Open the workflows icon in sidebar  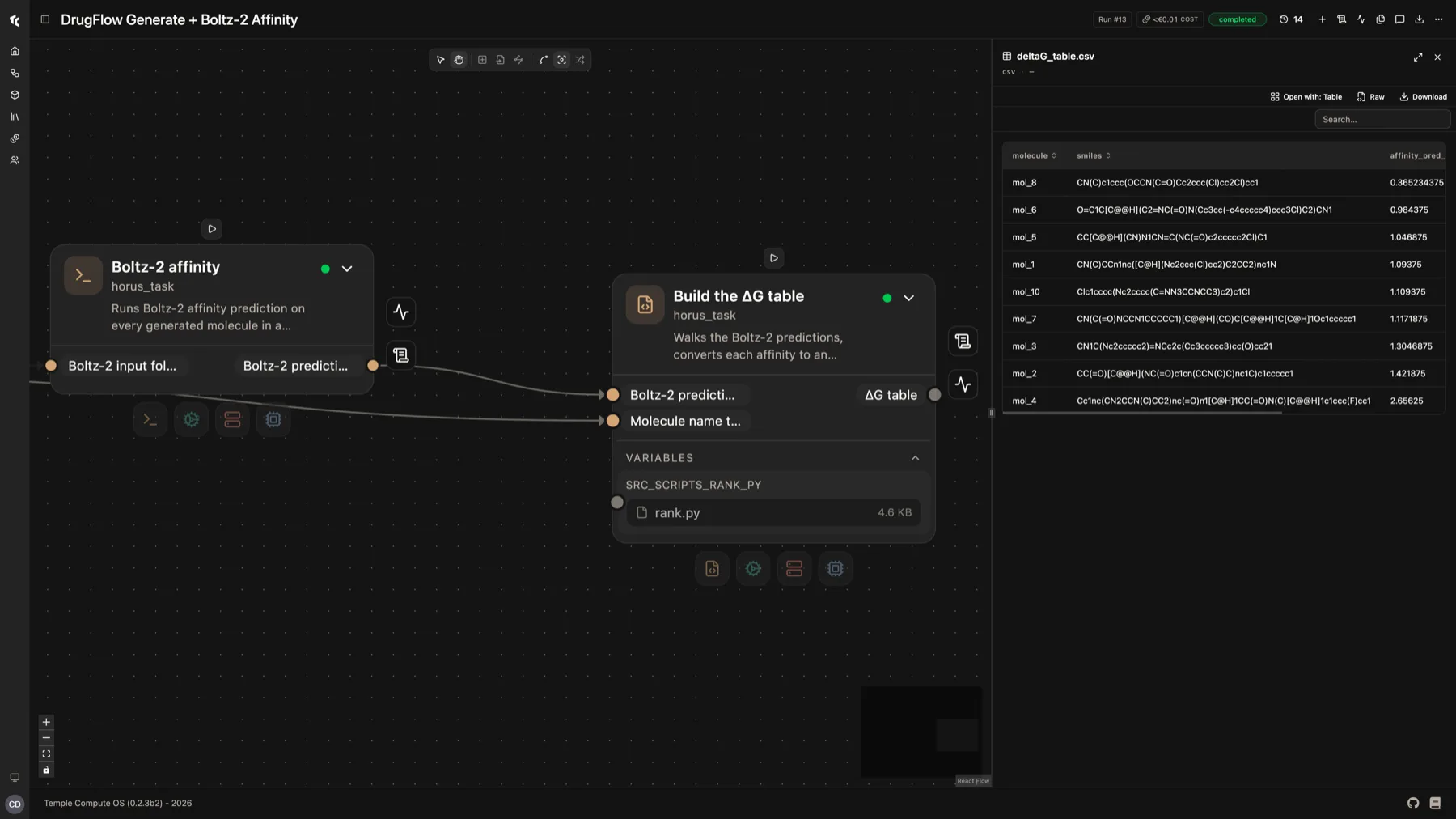pos(15,73)
